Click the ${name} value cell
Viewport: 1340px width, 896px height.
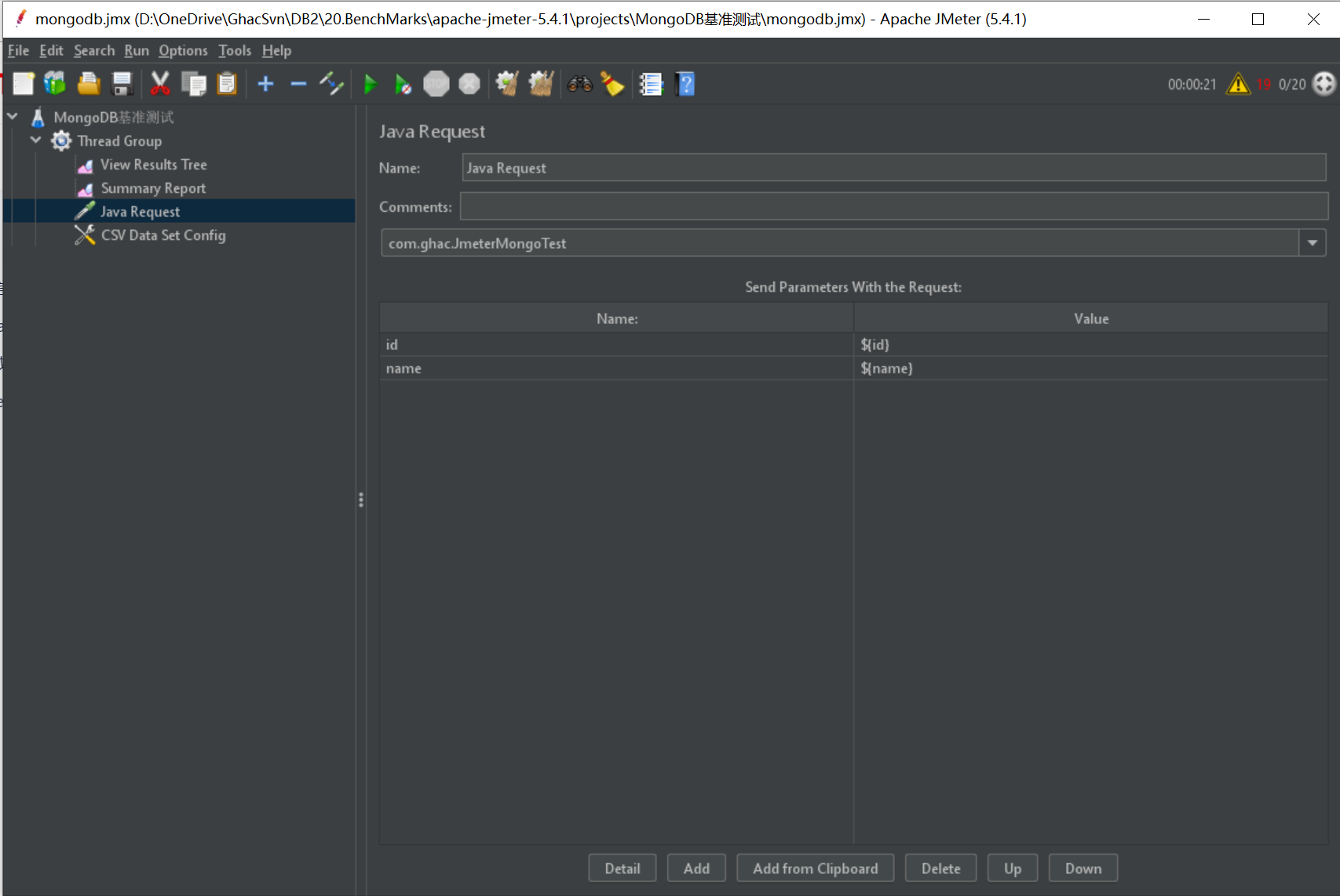click(x=1091, y=368)
